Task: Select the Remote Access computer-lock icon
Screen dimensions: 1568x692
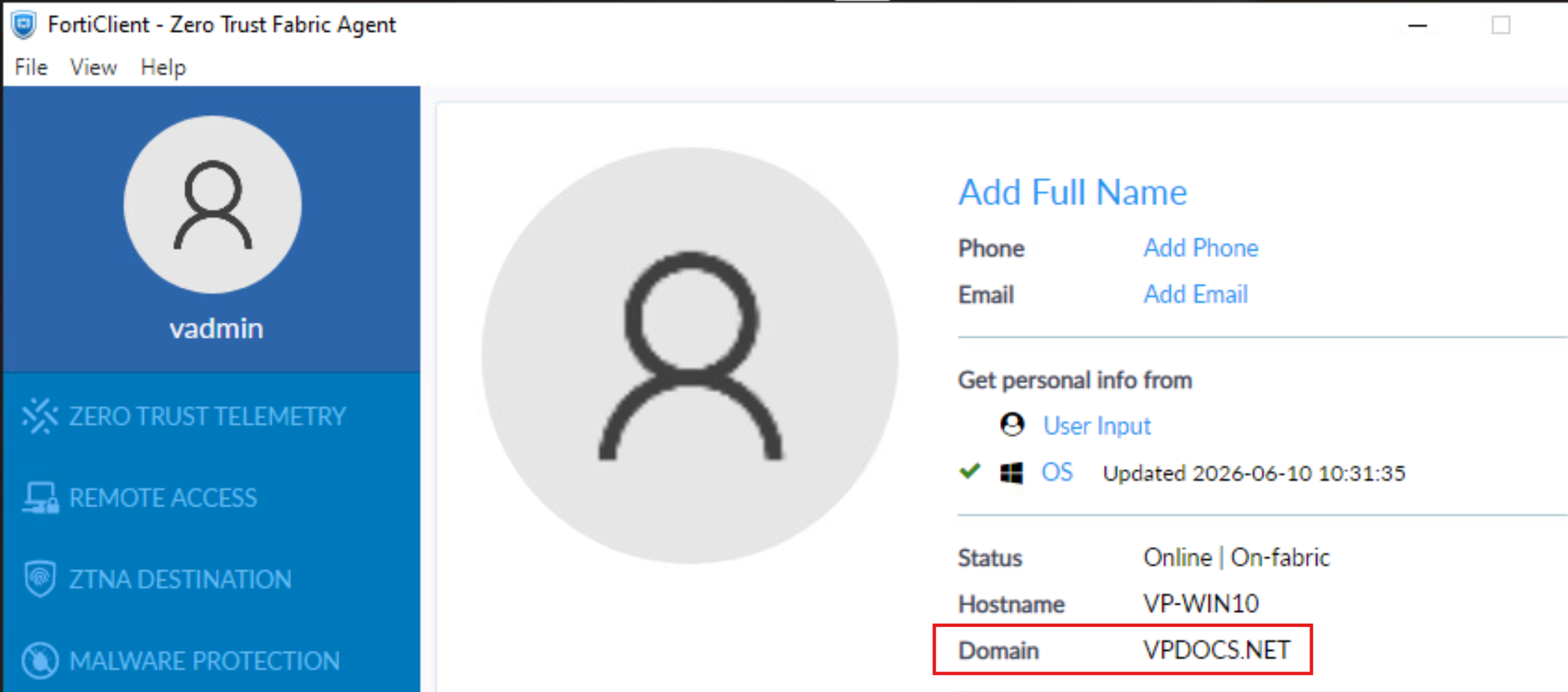Action: click(41, 498)
